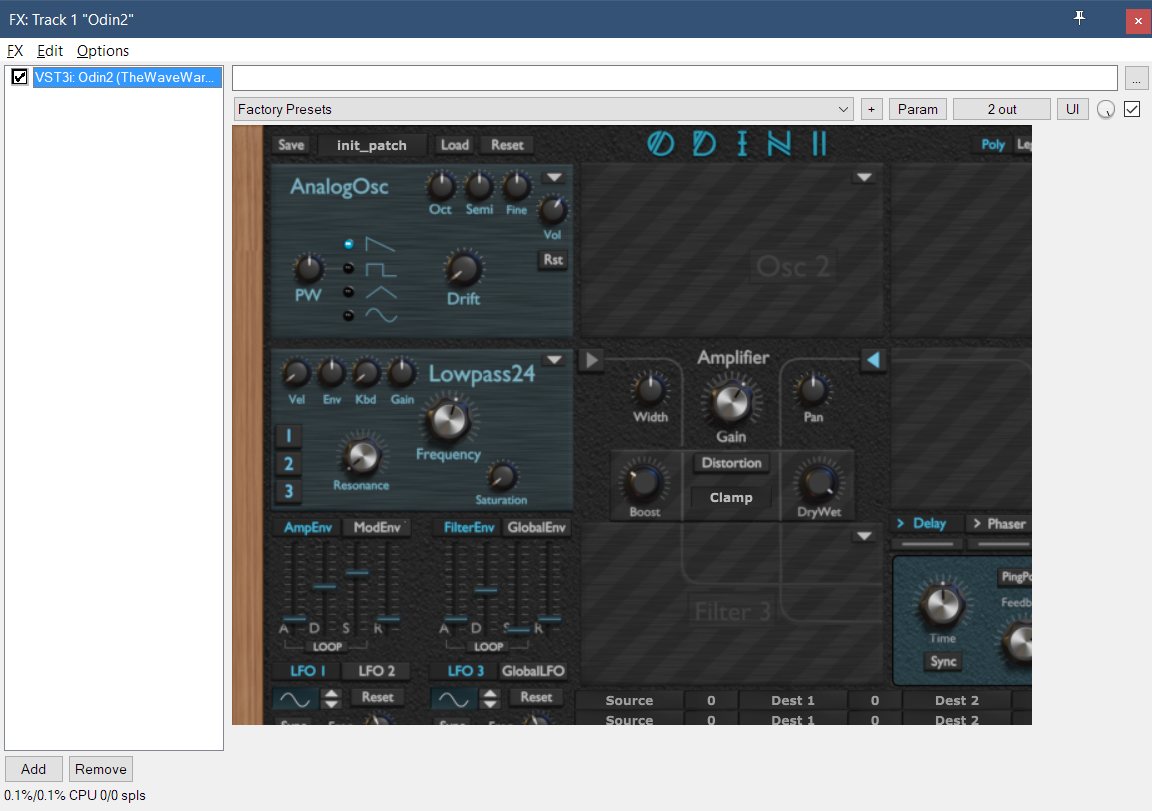
Task: Toggle LOOP under the AmpEnv envelope
Action: [327, 646]
